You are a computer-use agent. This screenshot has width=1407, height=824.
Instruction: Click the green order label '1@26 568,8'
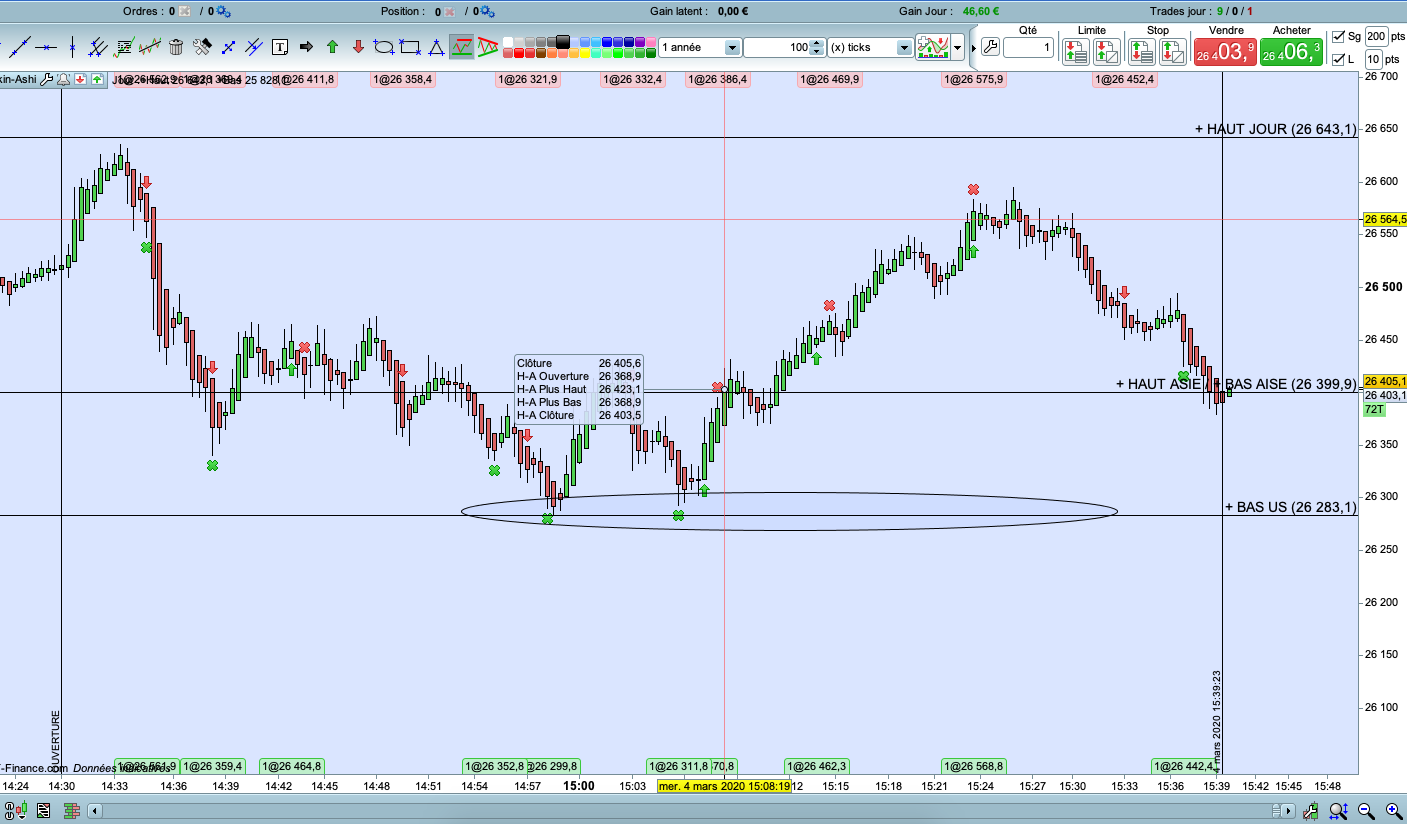click(973, 766)
